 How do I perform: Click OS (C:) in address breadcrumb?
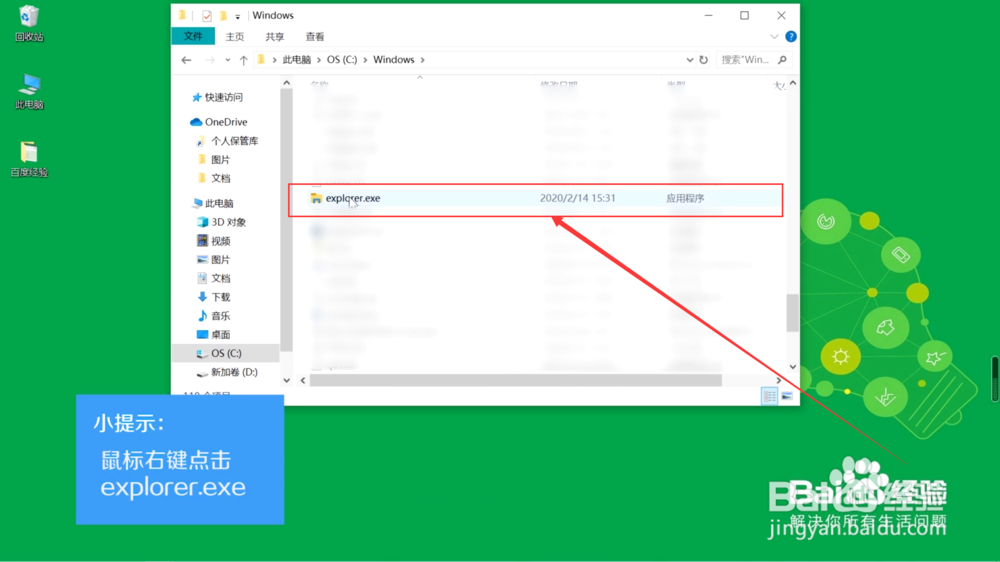(342, 60)
